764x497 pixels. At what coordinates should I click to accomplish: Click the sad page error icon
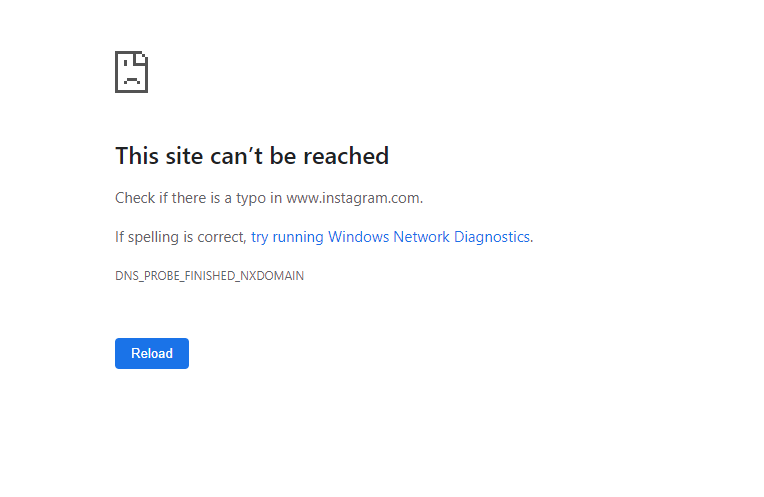click(131, 71)
